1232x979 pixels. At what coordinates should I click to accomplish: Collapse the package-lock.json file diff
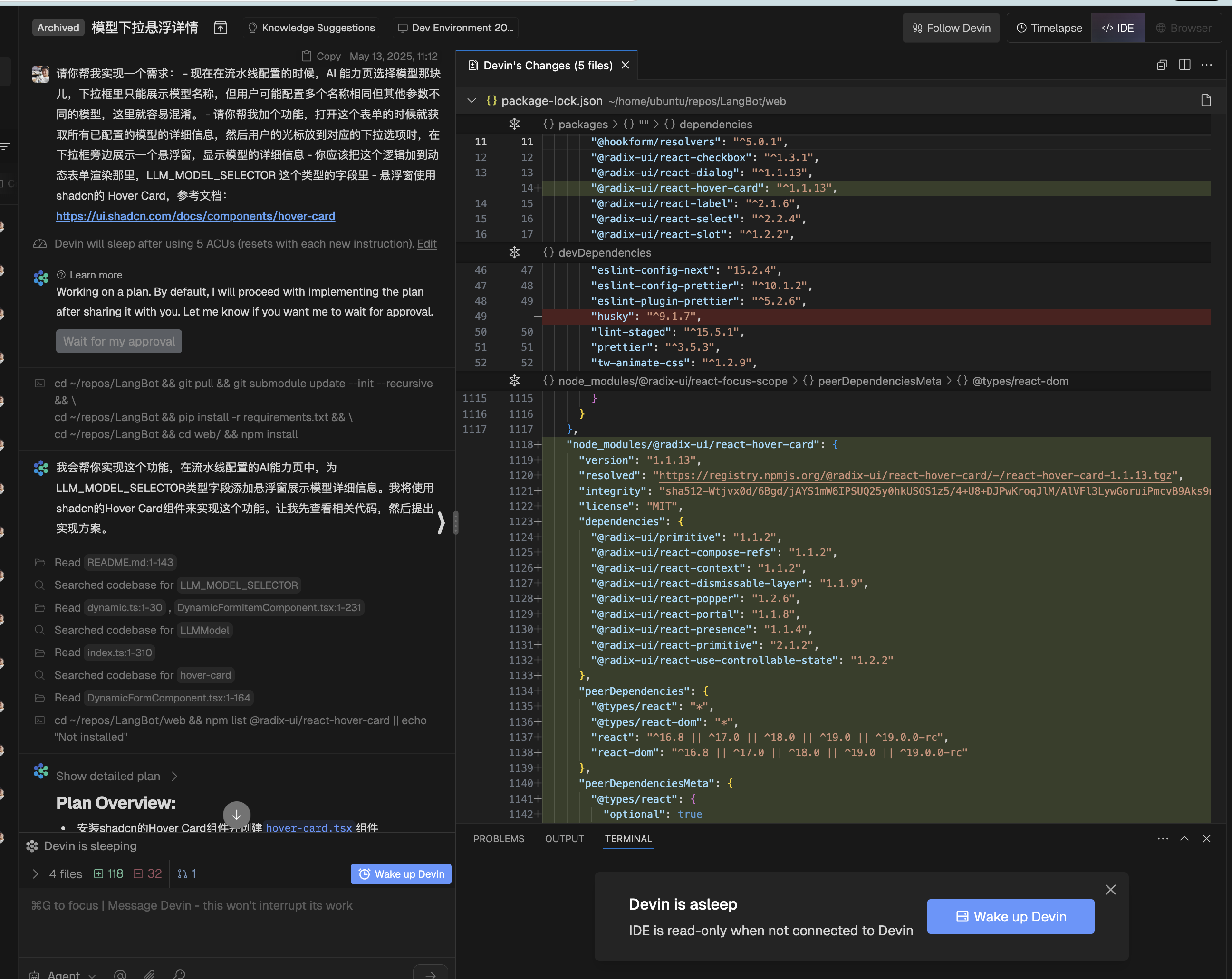coord(472,101)
